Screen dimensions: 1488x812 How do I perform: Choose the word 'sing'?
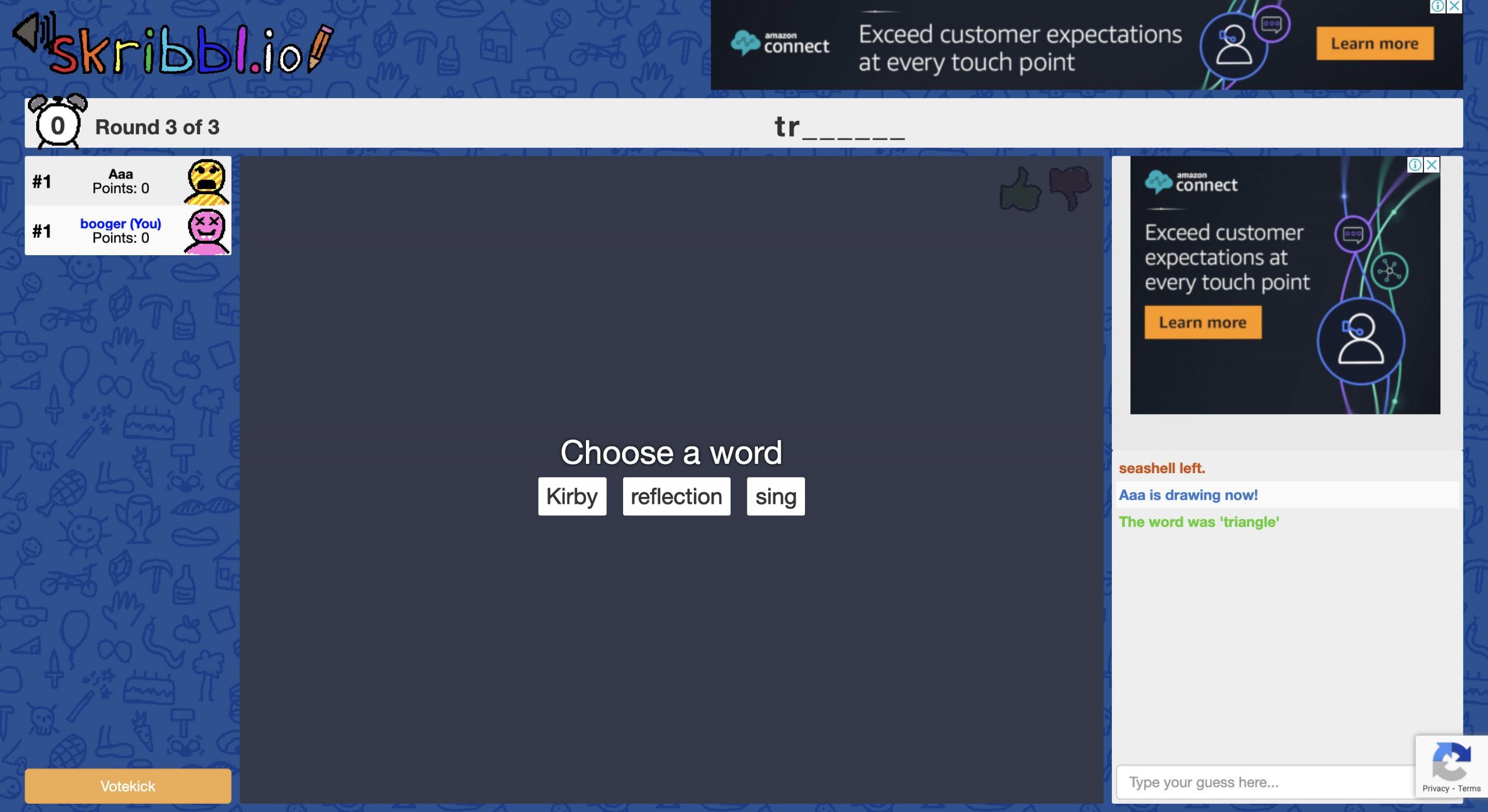pyautogui.click(x=775, y=496)
